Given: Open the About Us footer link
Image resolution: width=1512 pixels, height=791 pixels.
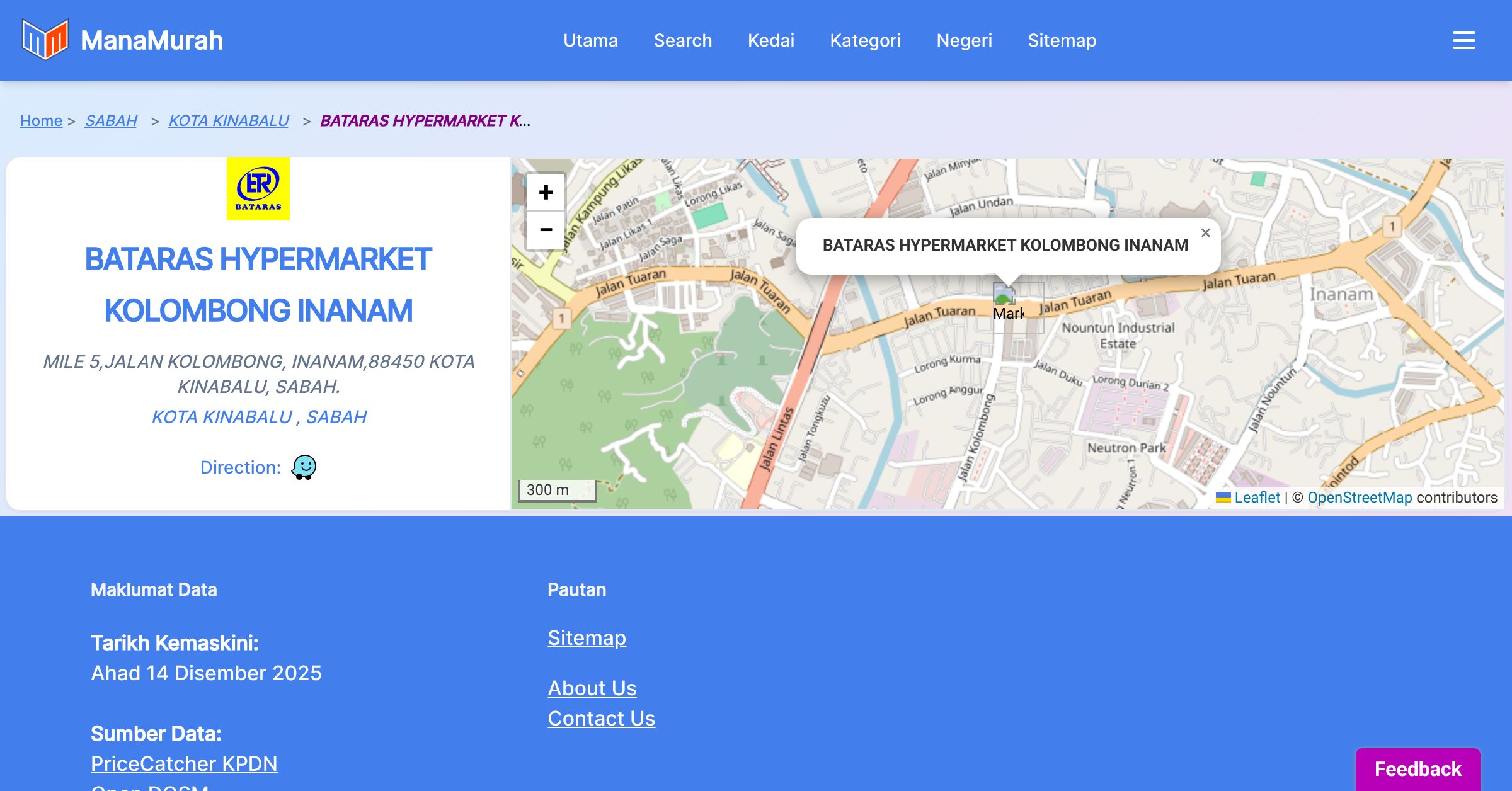Looking at the screenshot, I should (x=592, y=688).
